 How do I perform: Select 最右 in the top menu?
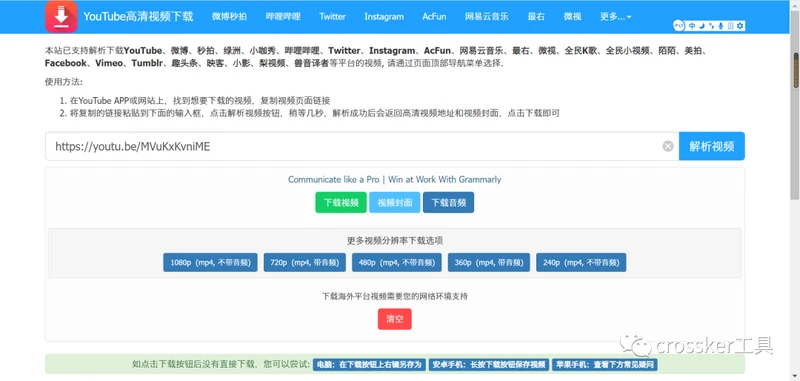536,16
